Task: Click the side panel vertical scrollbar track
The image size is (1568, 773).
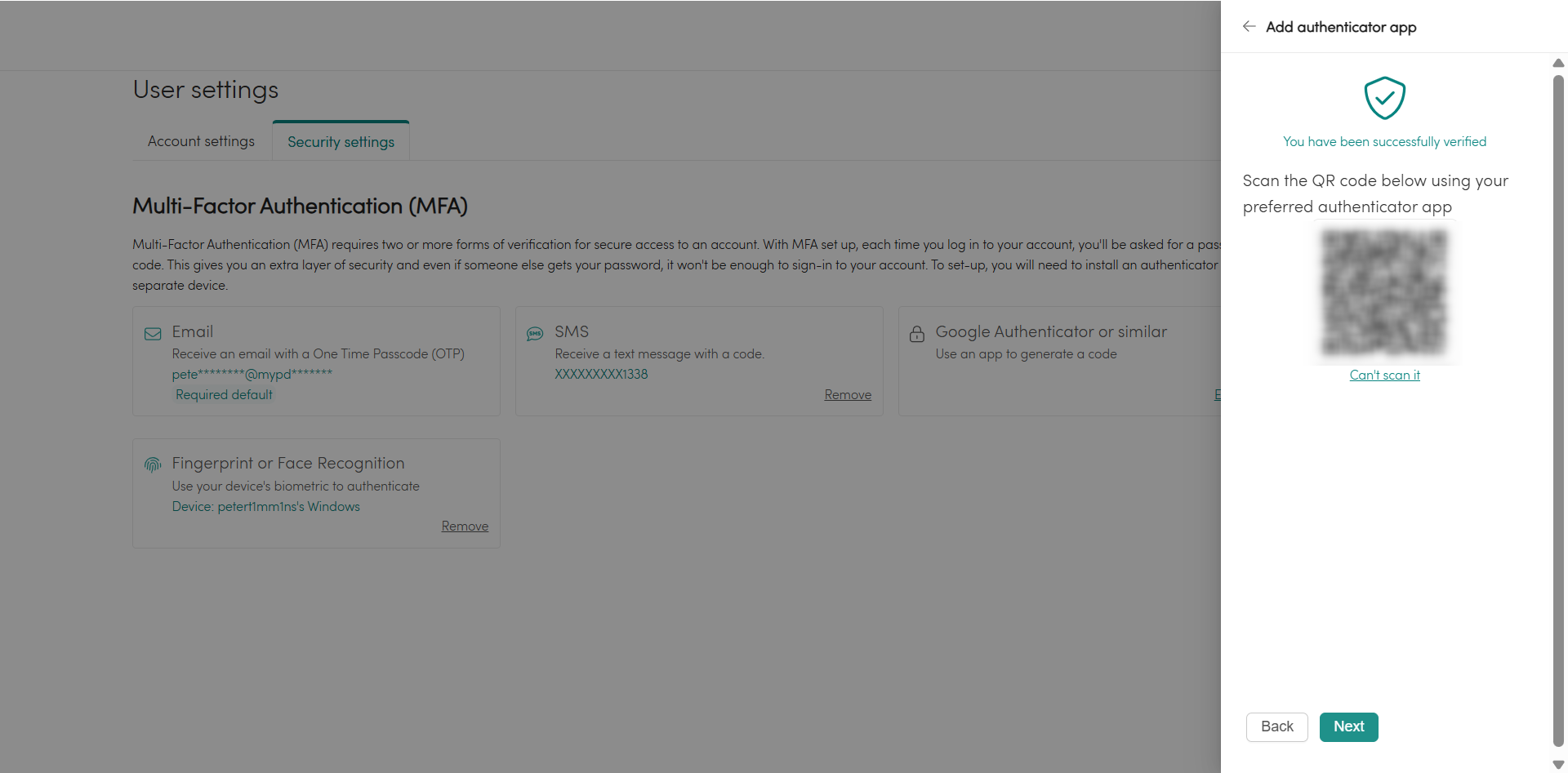Action: pyautogui.click(x=1558, y=411)
